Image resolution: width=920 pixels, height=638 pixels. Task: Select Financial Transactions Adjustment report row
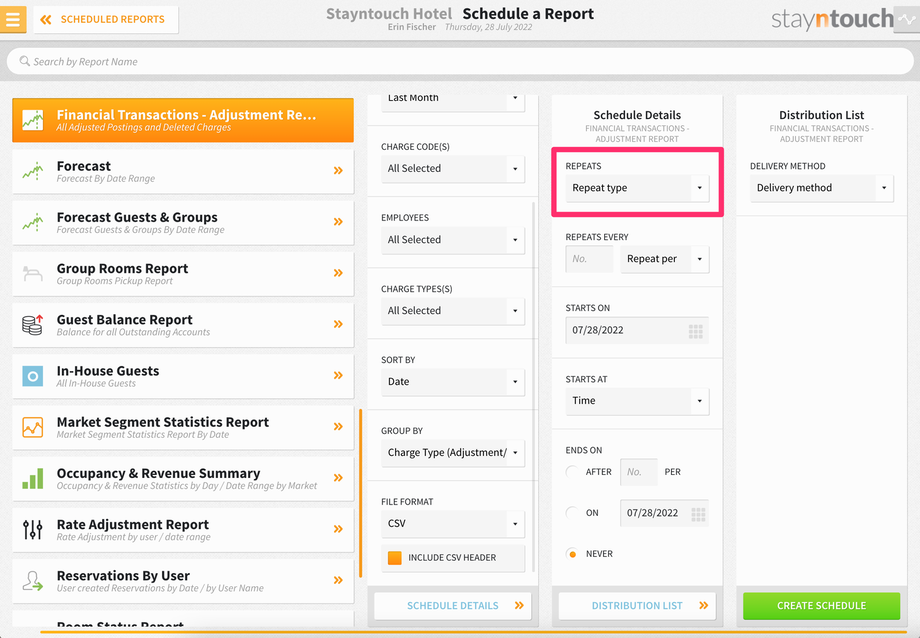pos(183,120)
